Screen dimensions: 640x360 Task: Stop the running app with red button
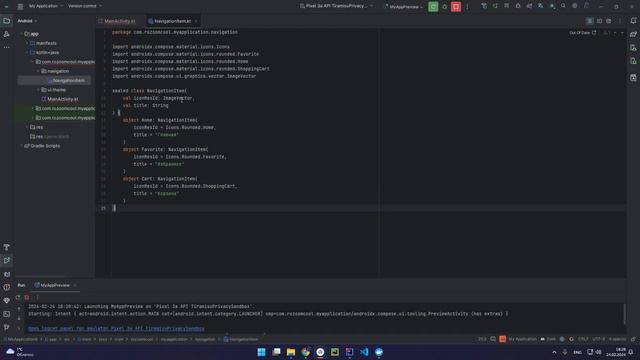456,7
